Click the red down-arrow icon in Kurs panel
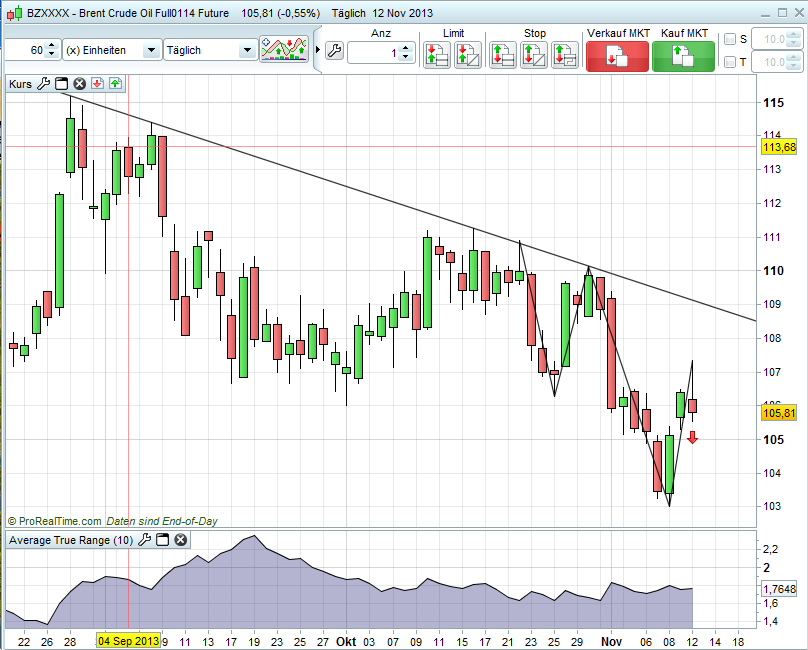The image size is (808, 650). 97,84
